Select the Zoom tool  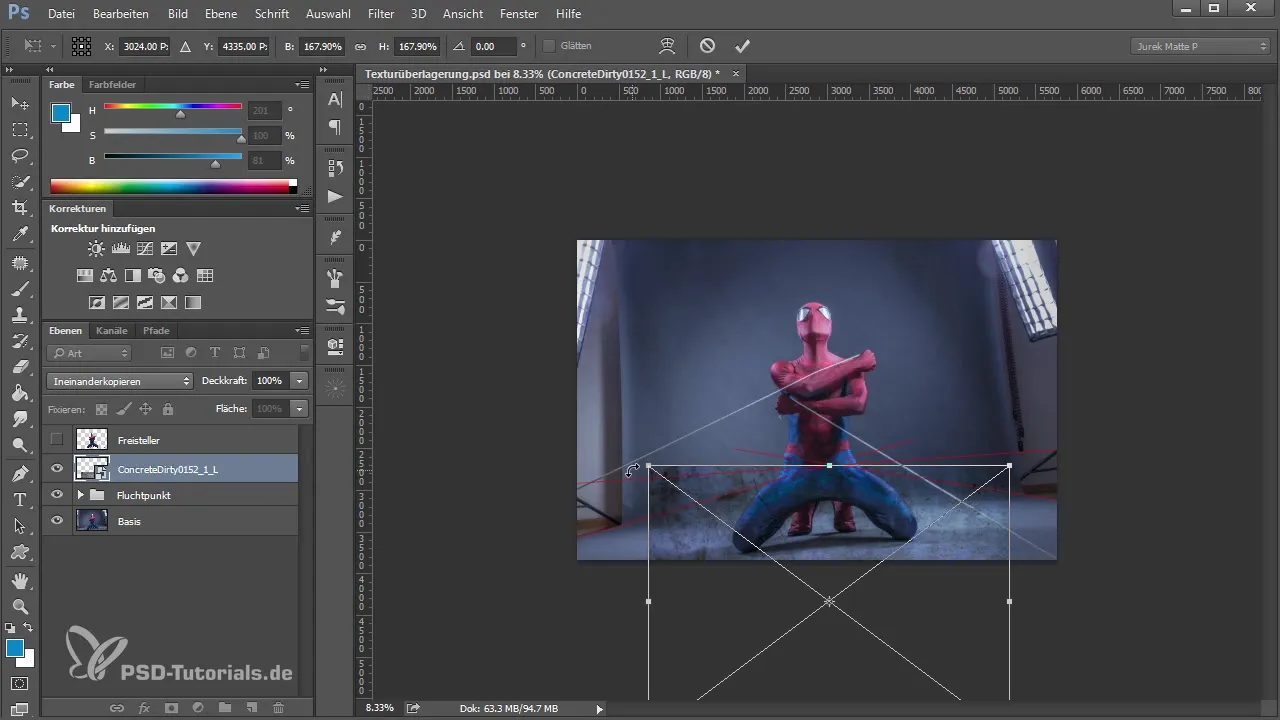[20, 606]
